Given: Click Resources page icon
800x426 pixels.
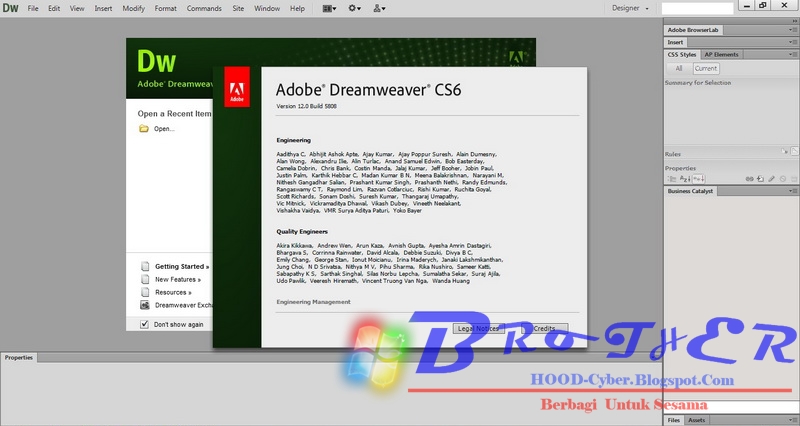Looking at the screenshot, I should click(145, 292).
